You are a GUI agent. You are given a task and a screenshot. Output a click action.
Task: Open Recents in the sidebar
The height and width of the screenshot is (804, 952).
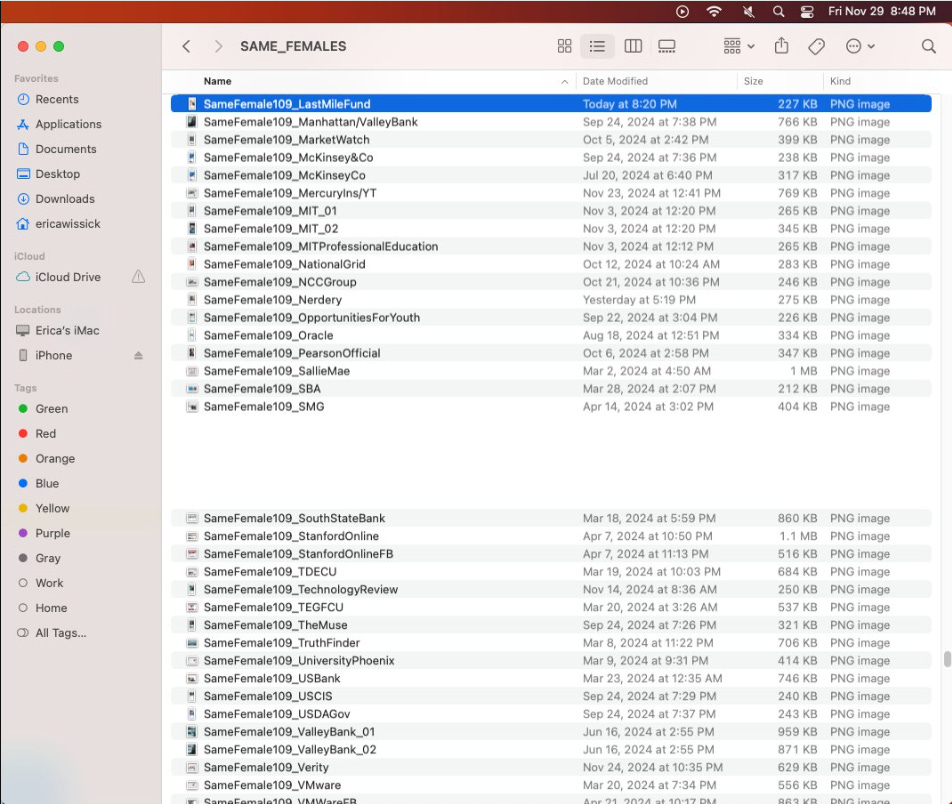tap(56, 99)
